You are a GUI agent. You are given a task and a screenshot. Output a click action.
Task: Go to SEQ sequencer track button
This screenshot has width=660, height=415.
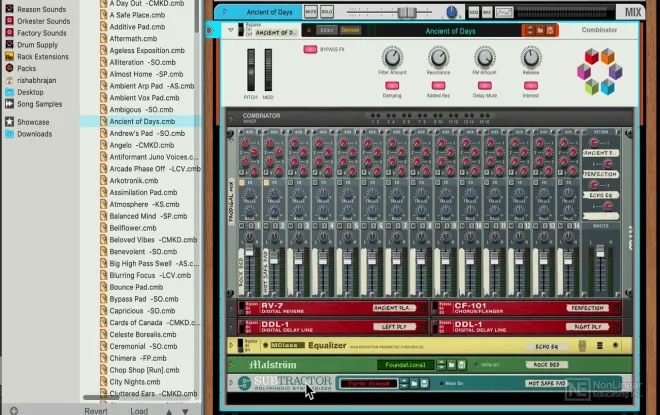(474, 12)
